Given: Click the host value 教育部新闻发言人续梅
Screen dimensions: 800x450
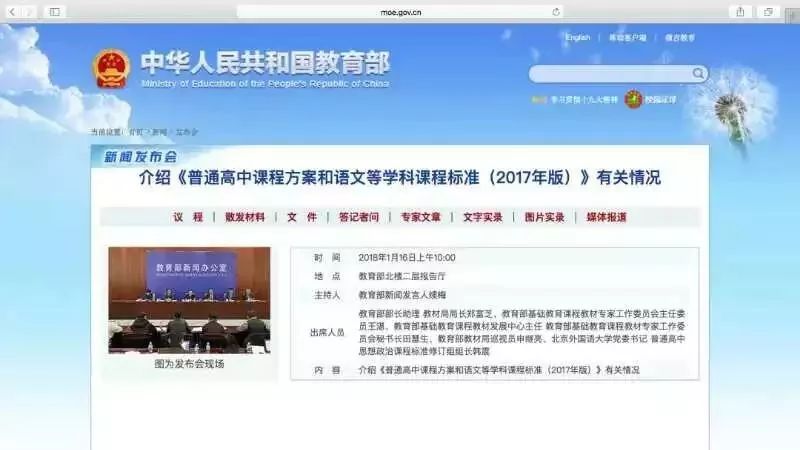Looking at the screenshot, I should pyautogui.click(x=402, y=295).
